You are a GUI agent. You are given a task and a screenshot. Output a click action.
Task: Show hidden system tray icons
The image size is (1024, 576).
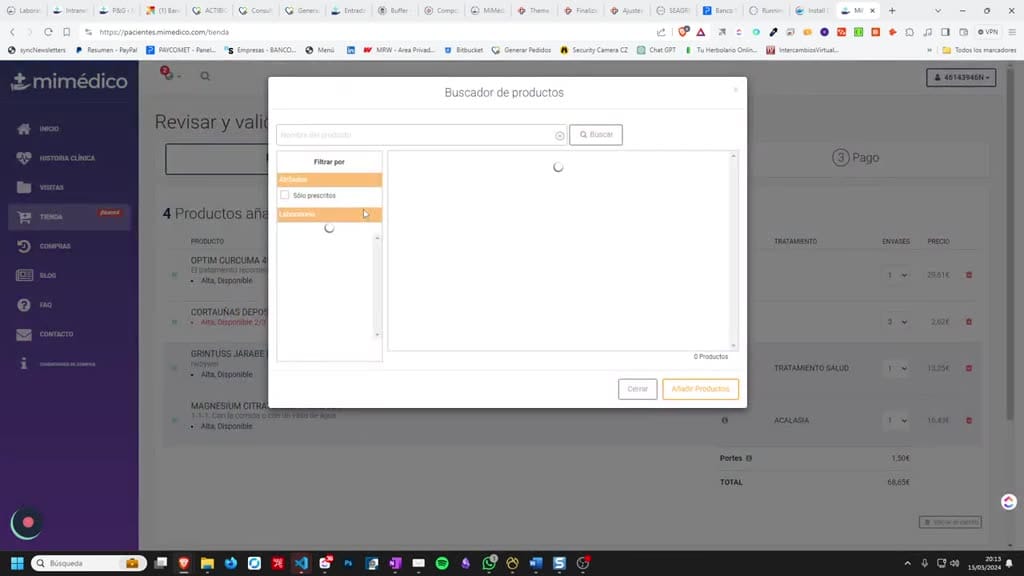(907, 563)
